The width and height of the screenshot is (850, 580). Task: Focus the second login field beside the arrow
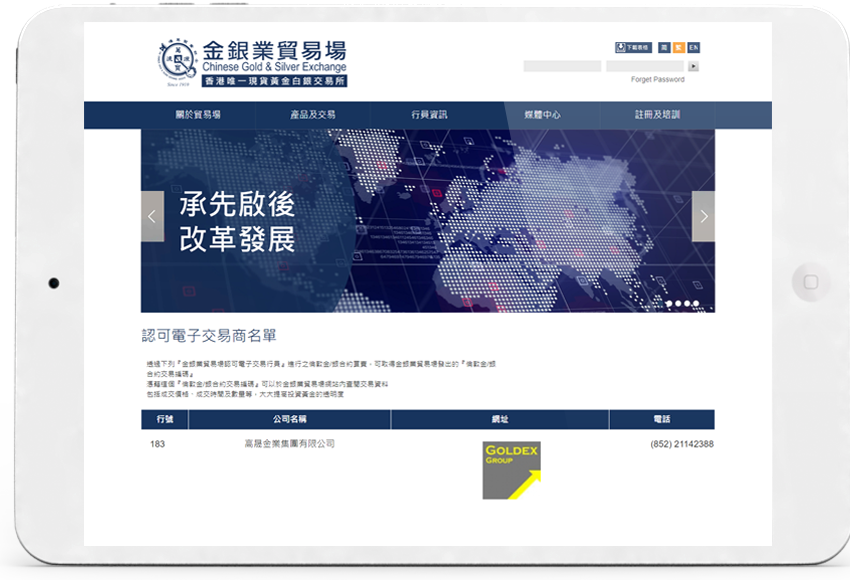click(x=645, y=66)
